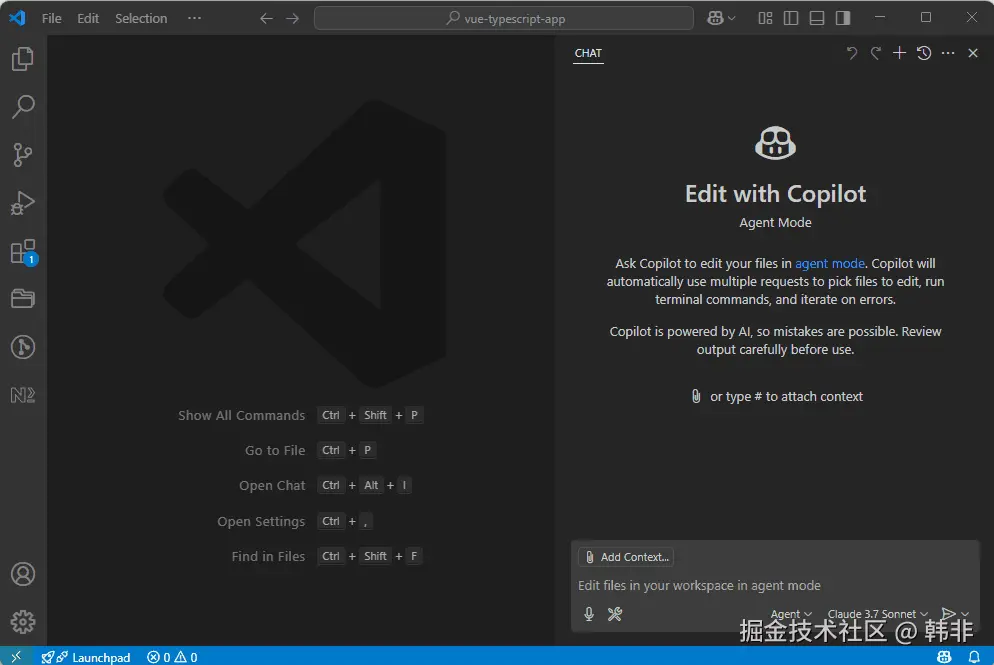Open the Extensions view with update badge
The width and height of the screenshot is (994, 665).
pyautogui.click(x=23, y=252)
